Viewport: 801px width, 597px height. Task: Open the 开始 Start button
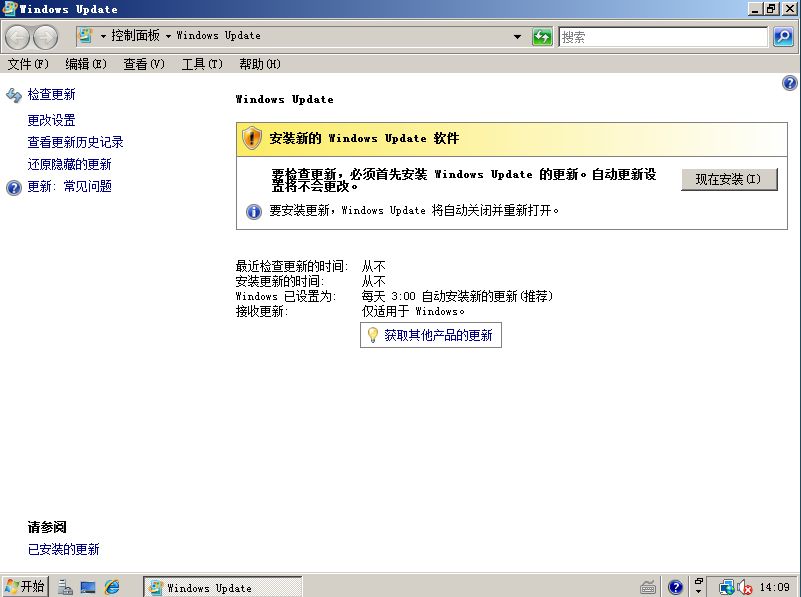(x=25, y=586)
